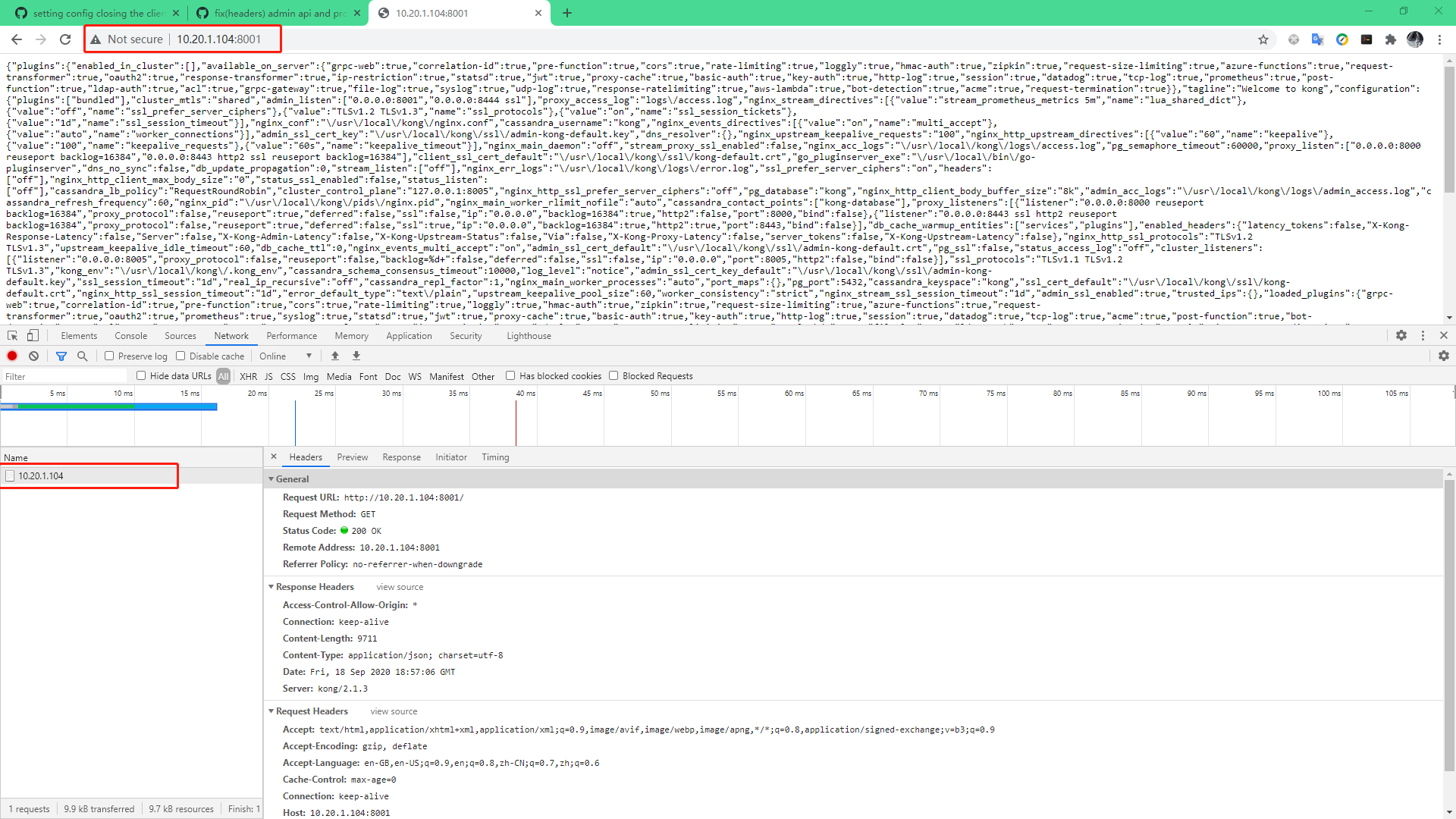This screenshot has width=1456, height=819.
Task: Click view source next to Request Headers
Action: coord(393,711)
